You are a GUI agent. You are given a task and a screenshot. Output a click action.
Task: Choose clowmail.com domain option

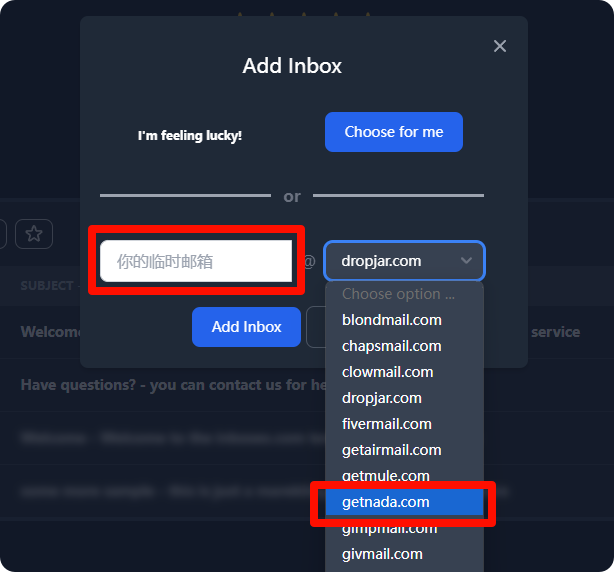[x=388, y=372]
